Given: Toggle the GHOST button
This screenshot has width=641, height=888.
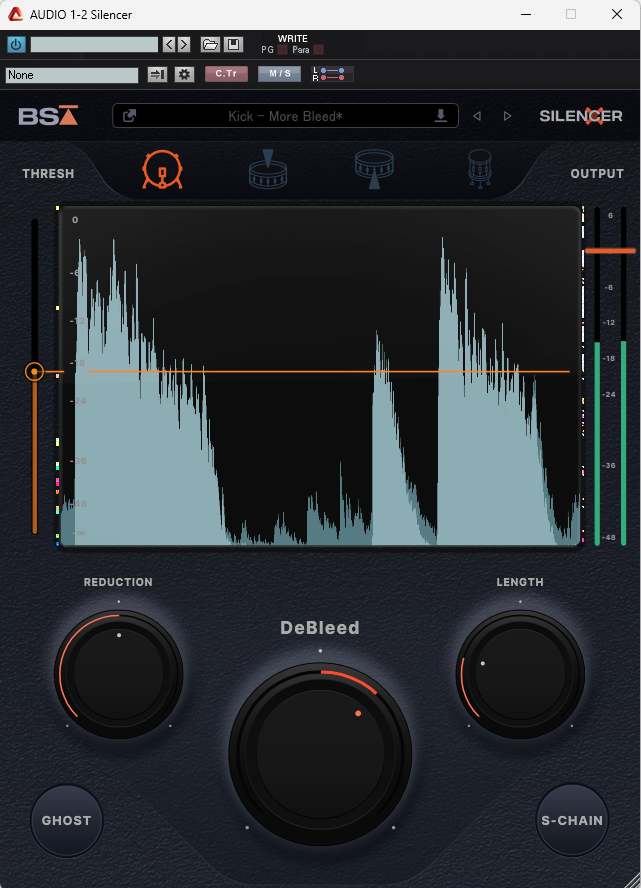Looking at the screenshot, I should pos(66,820).
